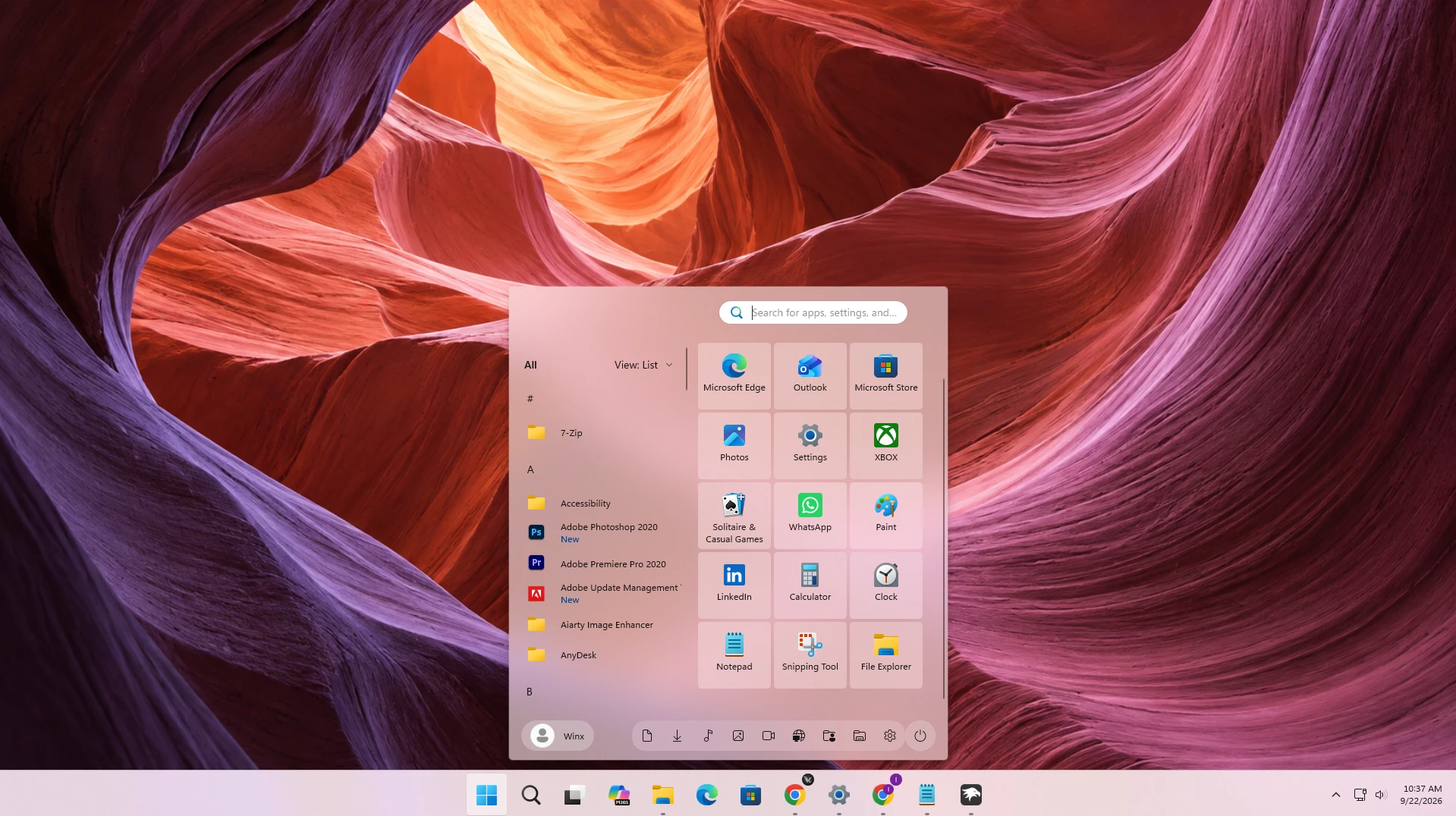Launch the Snipping Tool tile
Image resolution: width=1456 pixels, height=816 pixels.
(810, 654)
